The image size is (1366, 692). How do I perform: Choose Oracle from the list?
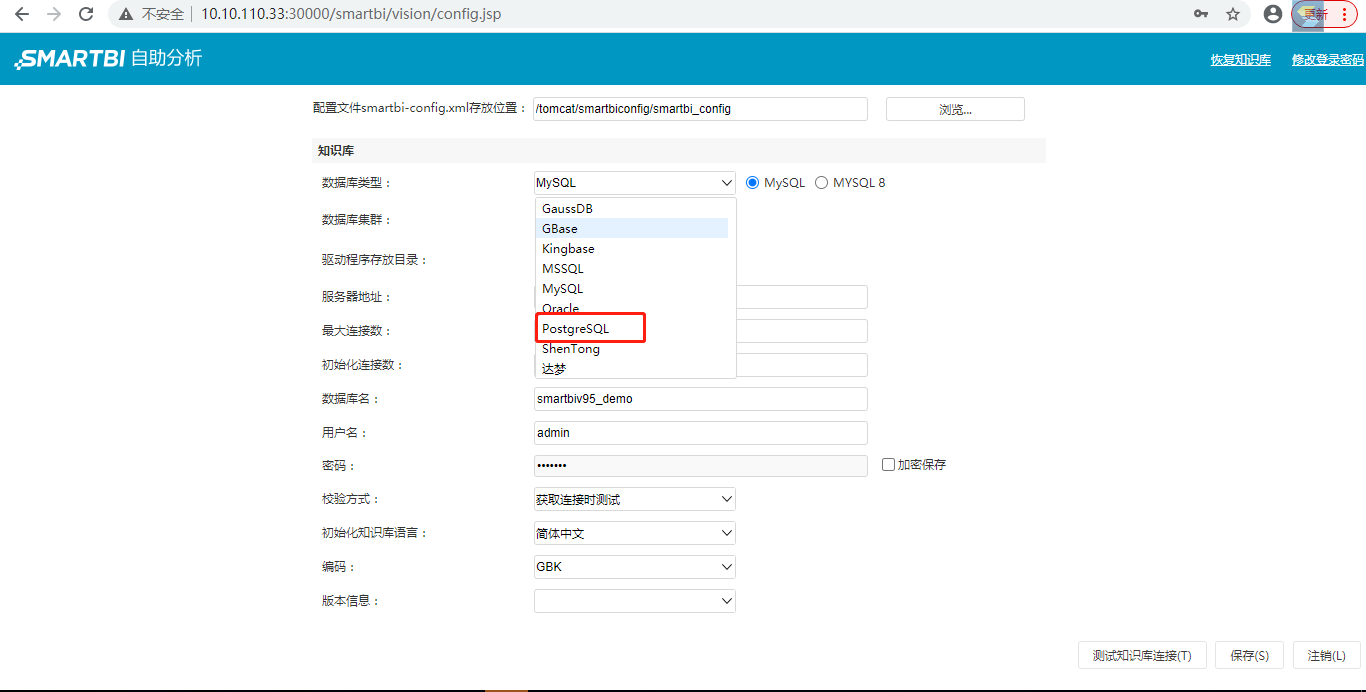(632, 308)
